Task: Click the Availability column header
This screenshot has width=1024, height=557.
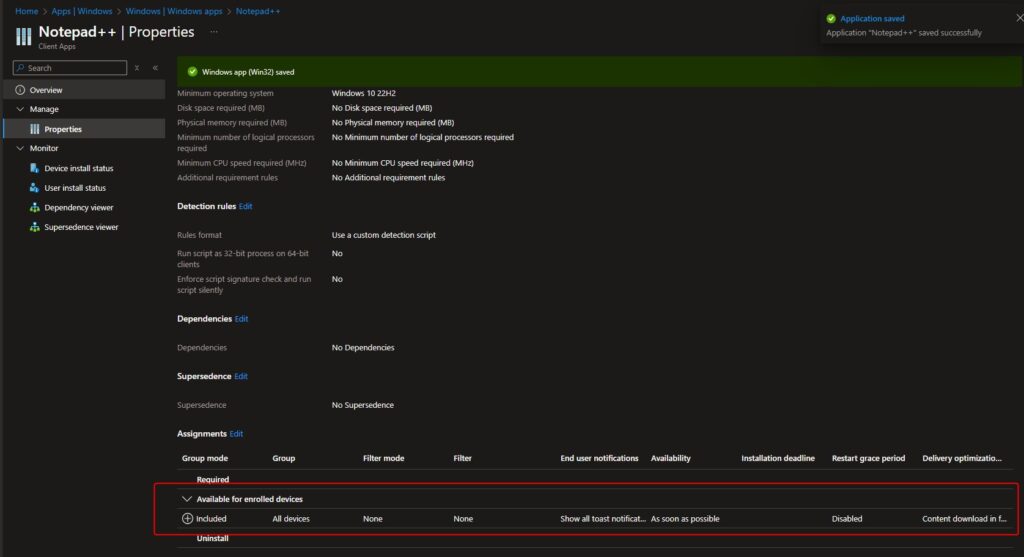Action: pos(671,458)
